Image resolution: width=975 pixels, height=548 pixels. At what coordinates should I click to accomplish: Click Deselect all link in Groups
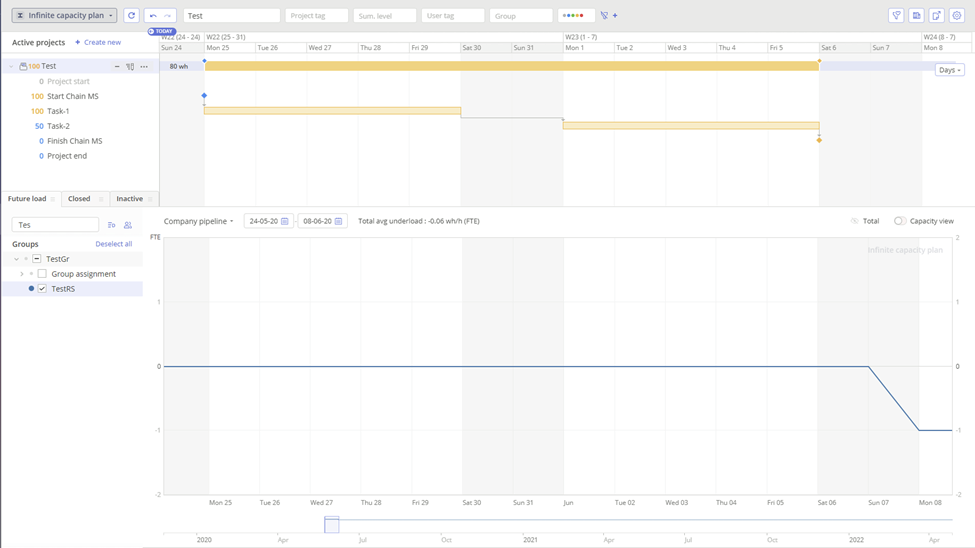(113, 244)
